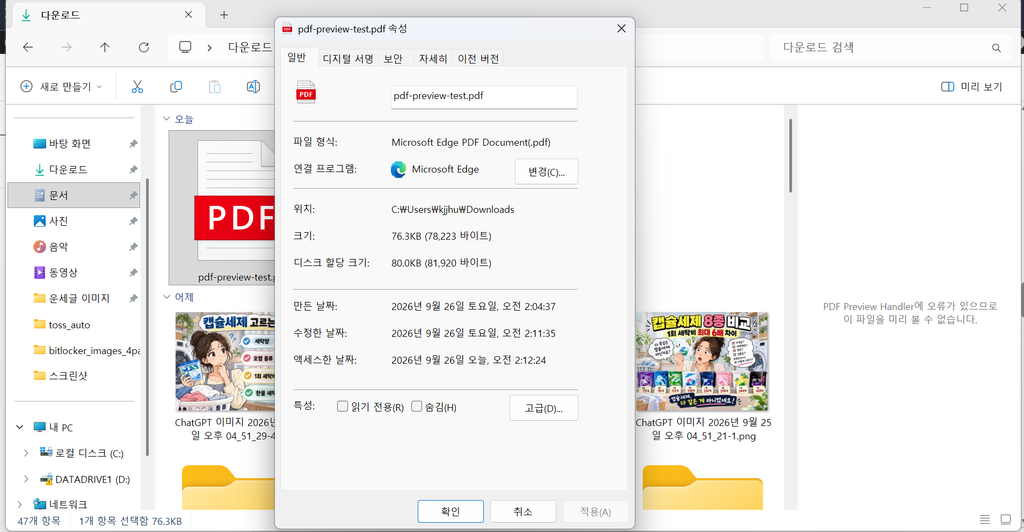Click pin icon next to 다운로드
The image size is (1024, 532).
pos(133,170)
